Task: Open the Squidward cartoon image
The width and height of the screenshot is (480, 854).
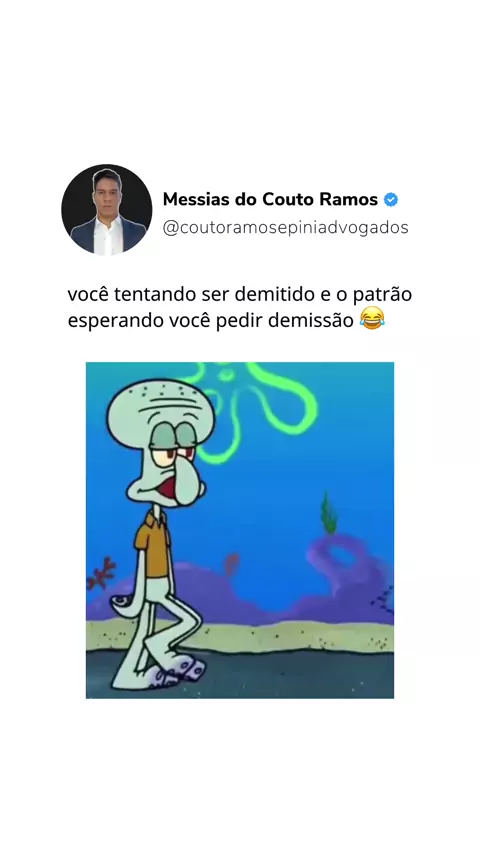Action: 240,530
